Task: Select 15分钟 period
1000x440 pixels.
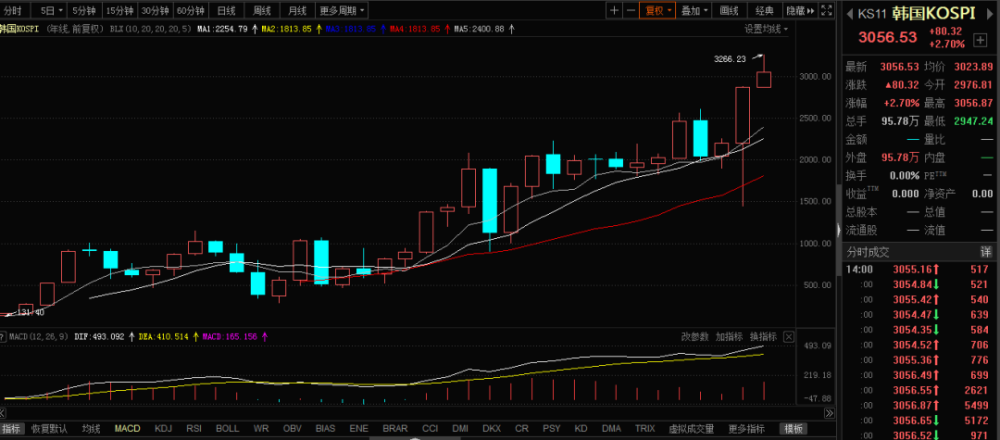Action: pos(120,11)
